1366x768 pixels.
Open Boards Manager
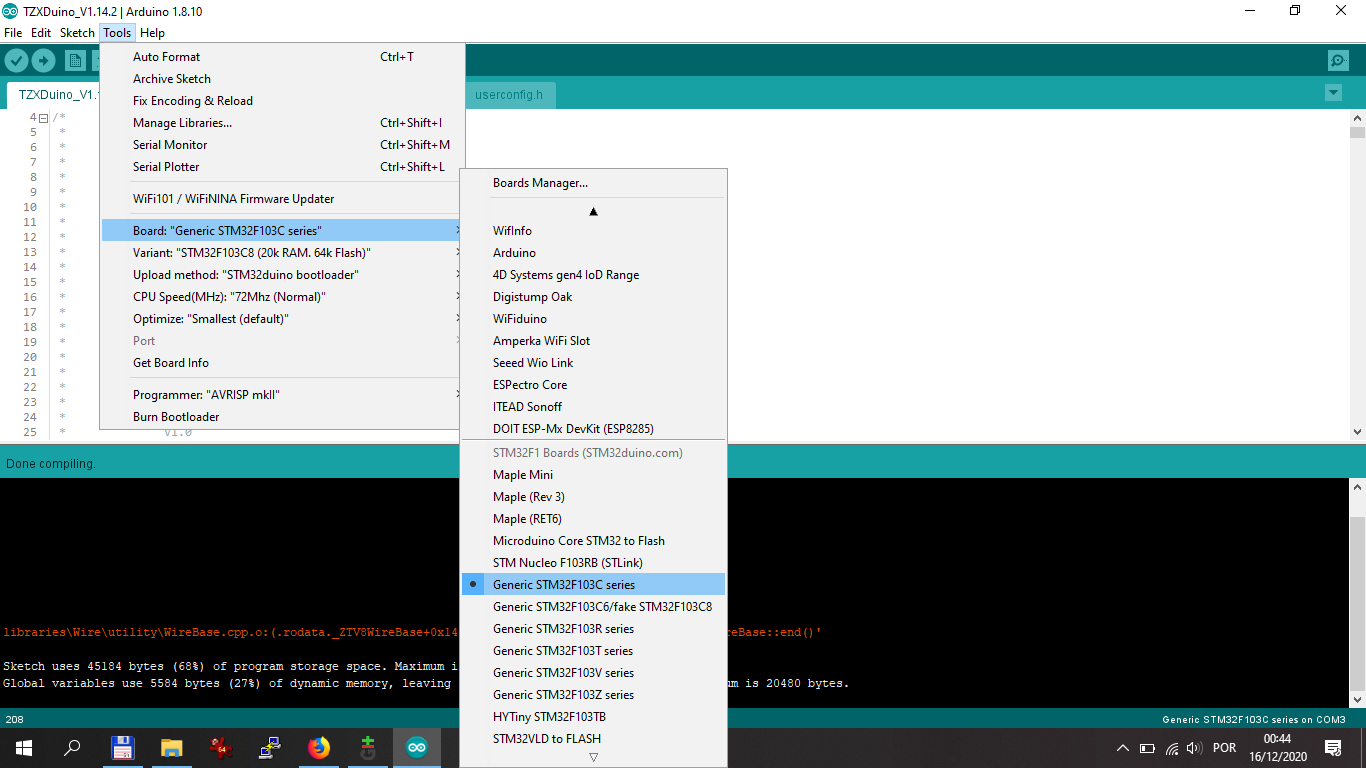[540, 183]
